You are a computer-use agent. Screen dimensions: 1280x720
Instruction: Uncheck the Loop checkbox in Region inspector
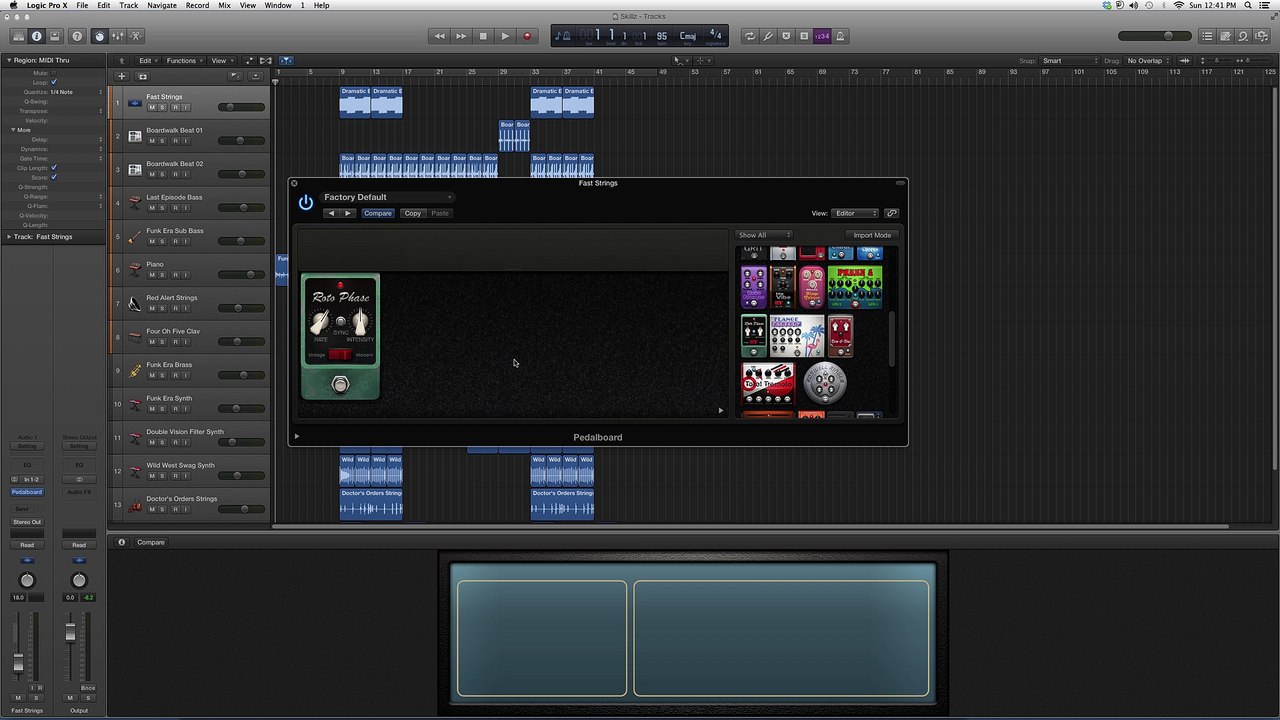click(x=54, y=82)
